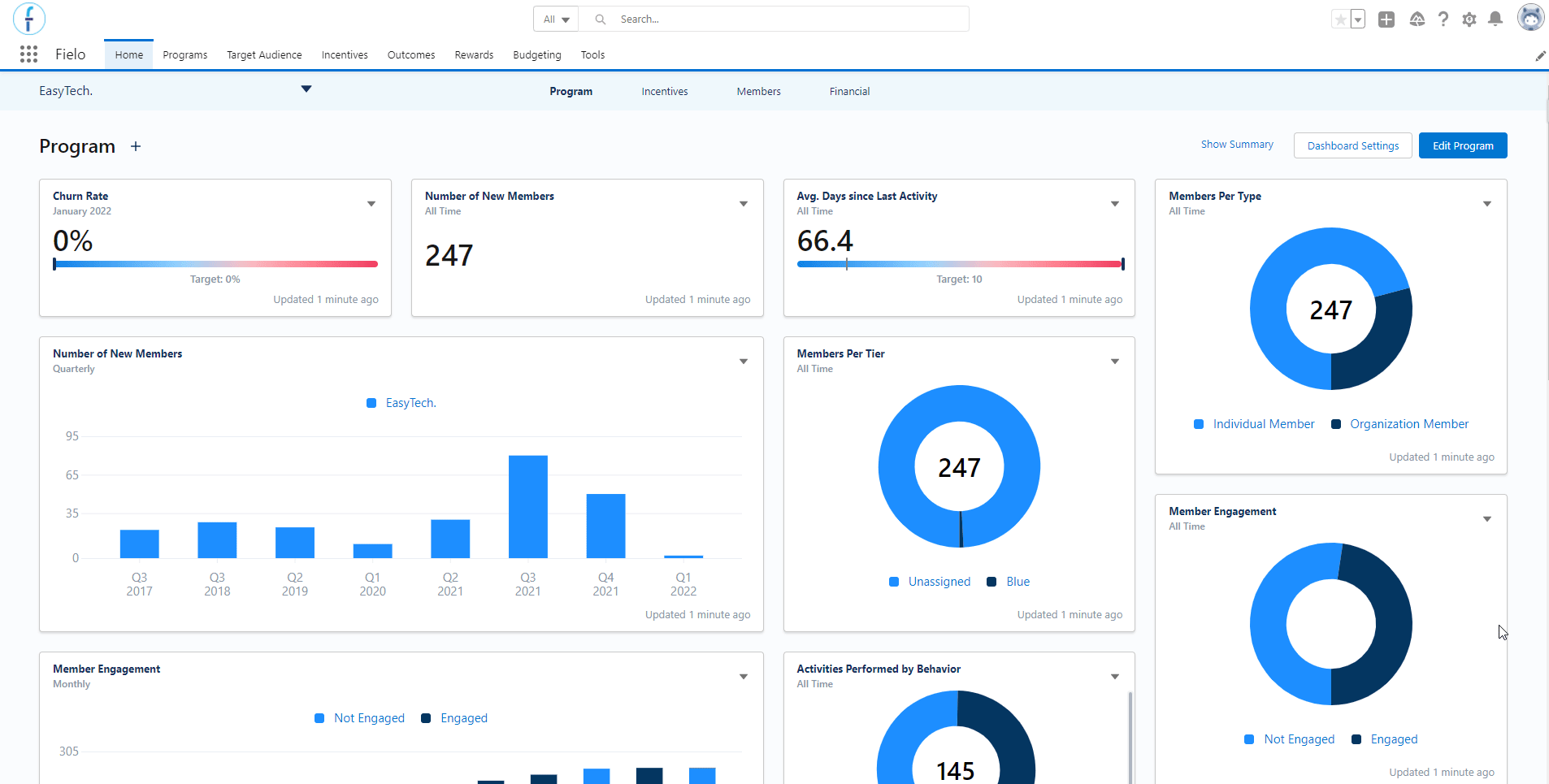Open the Notifications bell icon

[1495, 19]
